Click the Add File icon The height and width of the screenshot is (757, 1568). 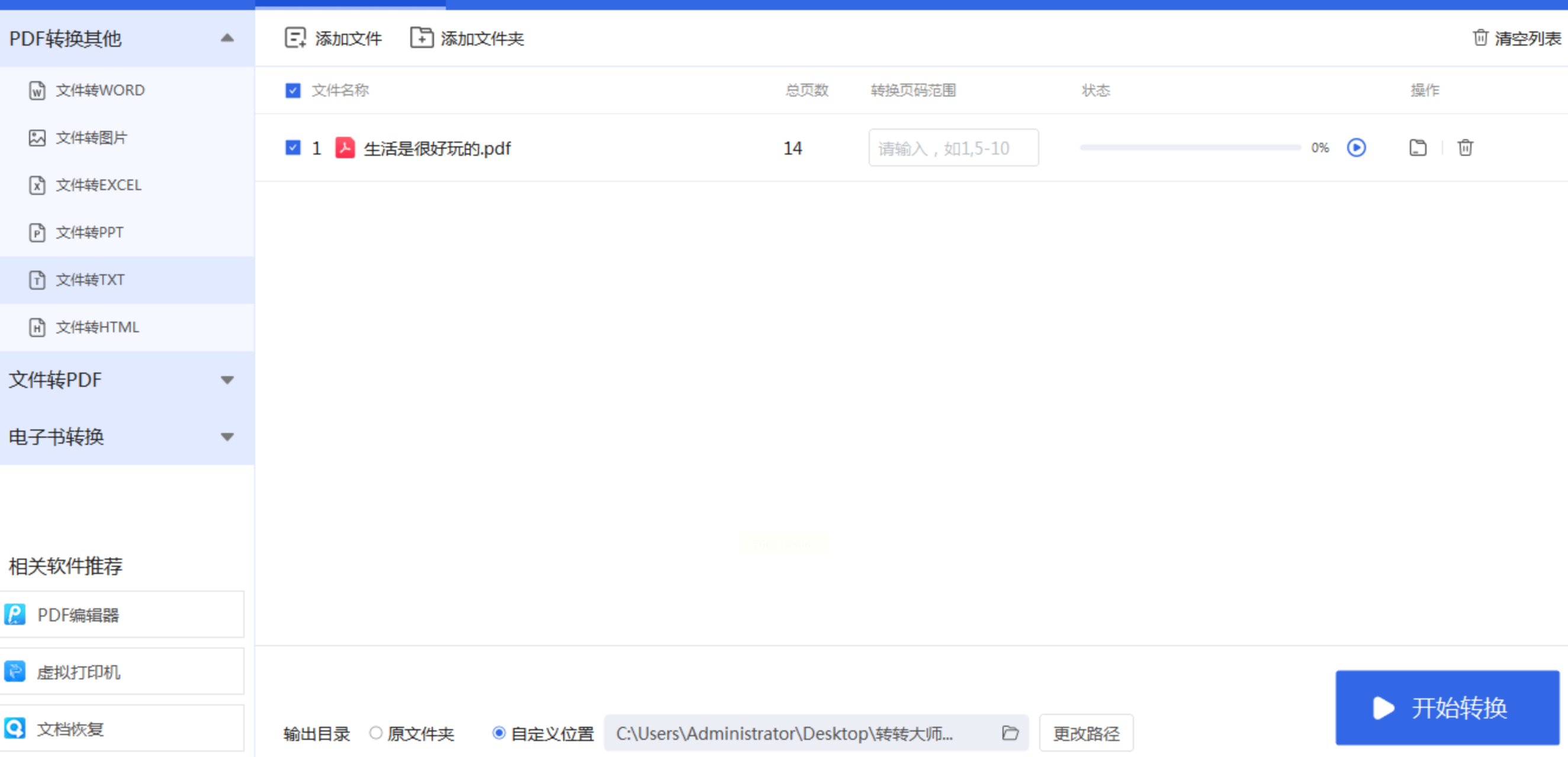click(295, 38)
